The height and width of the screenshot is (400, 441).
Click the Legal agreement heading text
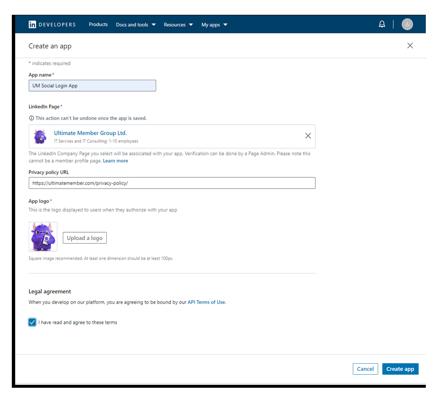(x=50, y=291)
